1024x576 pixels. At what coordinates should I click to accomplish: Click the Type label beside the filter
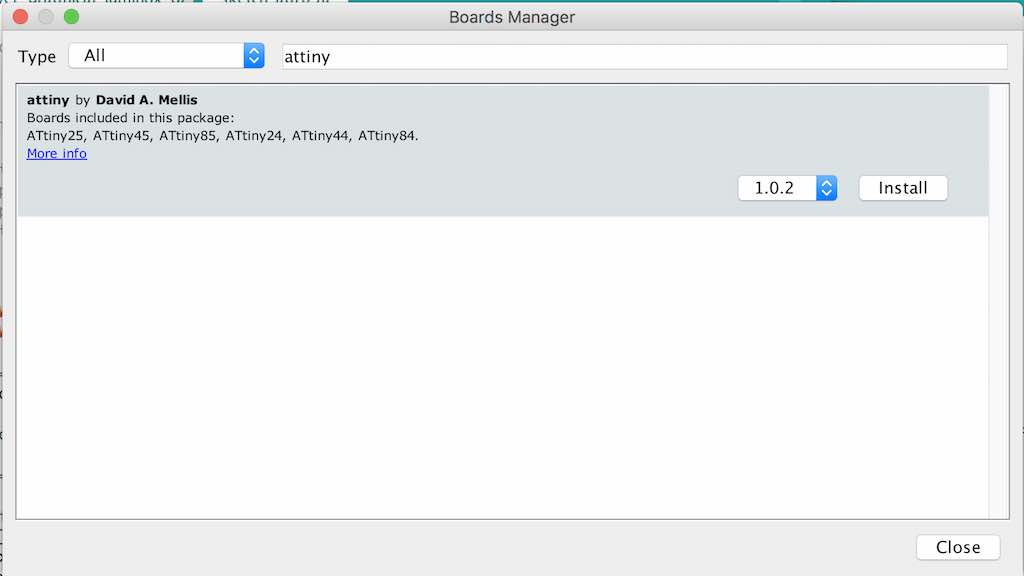[37, 57]
